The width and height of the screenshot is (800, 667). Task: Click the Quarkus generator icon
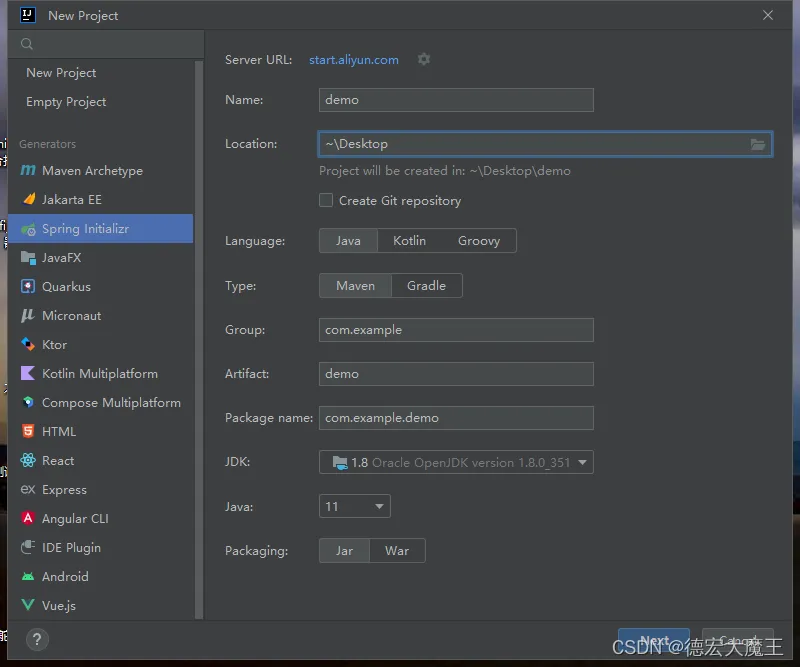[x=28, y=286]
